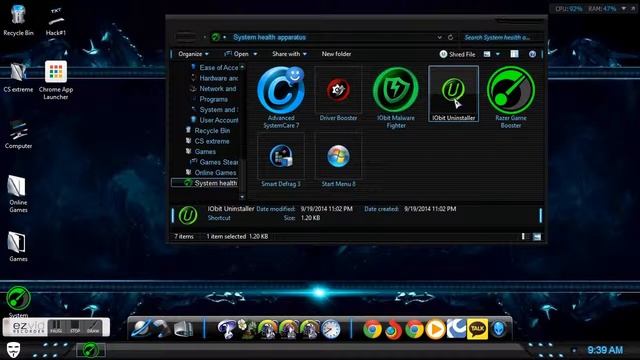Select the Driver Booster shortcut
The height and width of the screenshot is (360, 640).
(338, 95)
